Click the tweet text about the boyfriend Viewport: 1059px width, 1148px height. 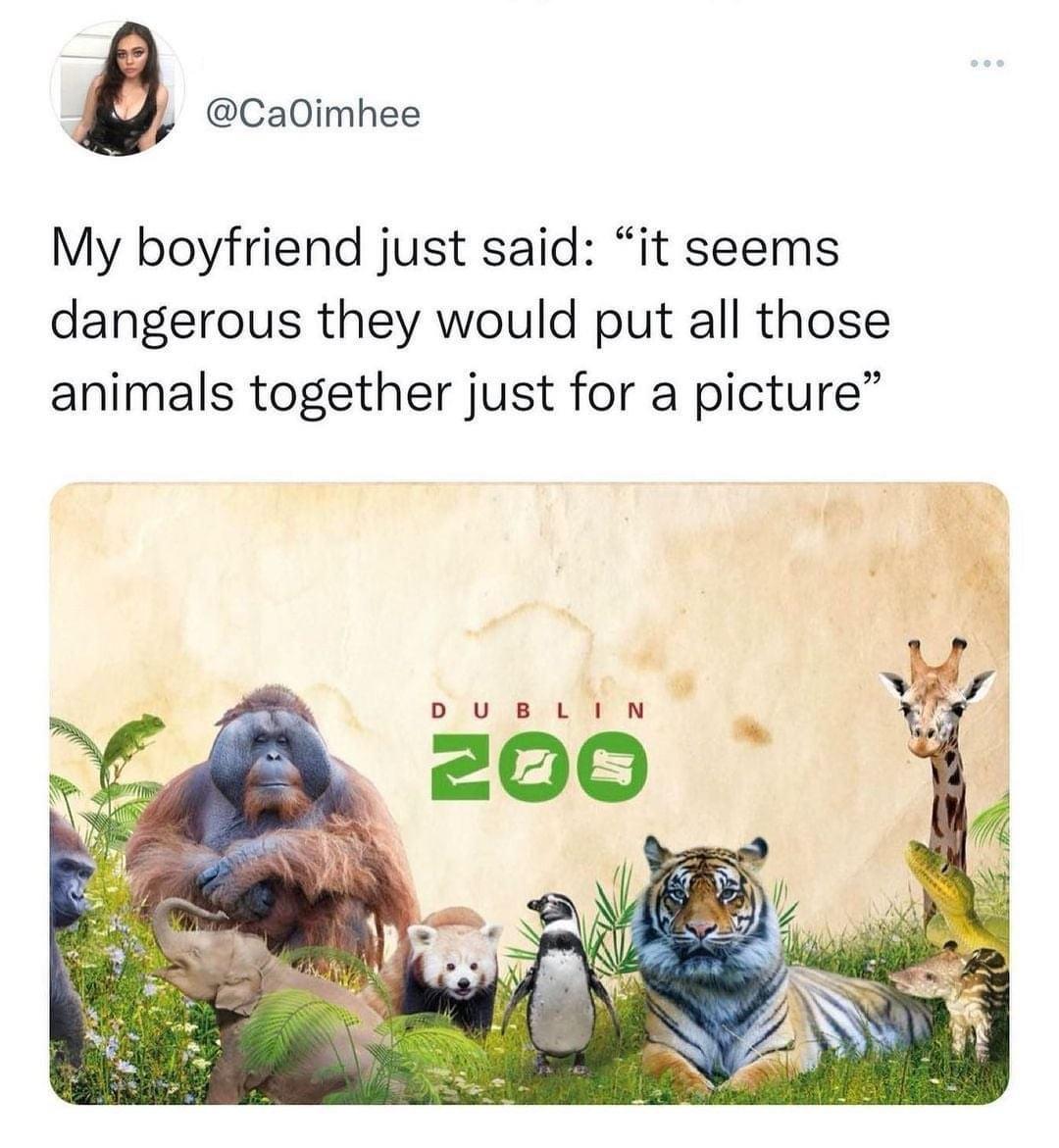coord(470,320)
